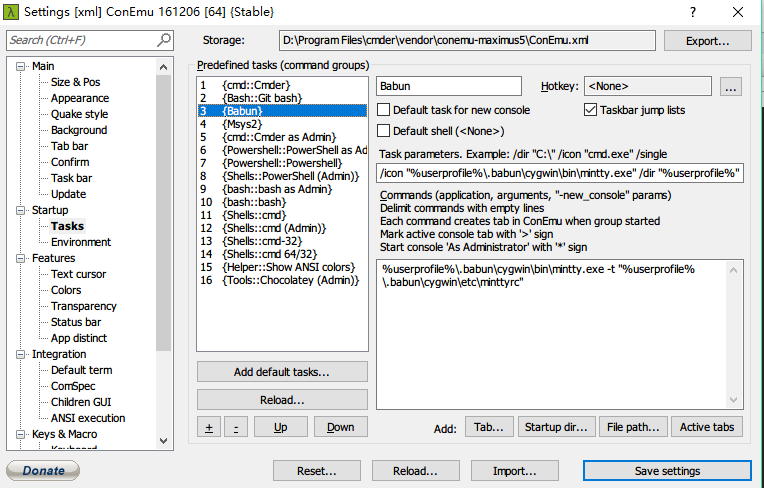Click the Storage path field
Image resolution: width=764 pixels, height=488 pixels.
467,40
